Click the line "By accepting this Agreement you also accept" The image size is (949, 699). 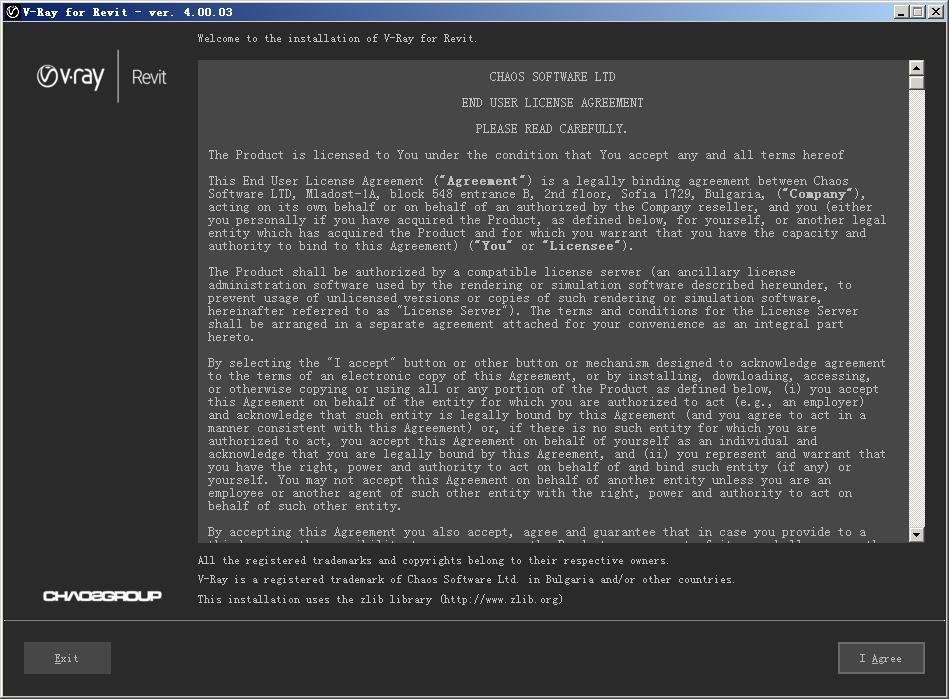(536, 533)
